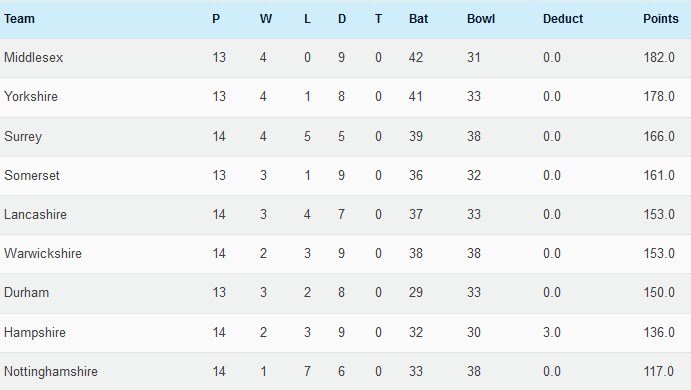Choose Lancashire in the table
Image resolution: width=691 pixels, height=390 pixels.
[35, 214]
